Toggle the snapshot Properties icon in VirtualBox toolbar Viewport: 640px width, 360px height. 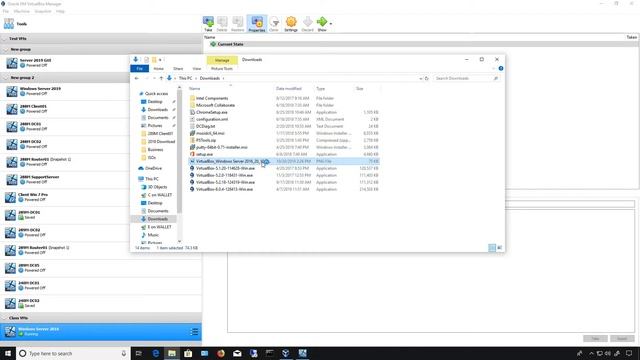[x=257, y=24]
